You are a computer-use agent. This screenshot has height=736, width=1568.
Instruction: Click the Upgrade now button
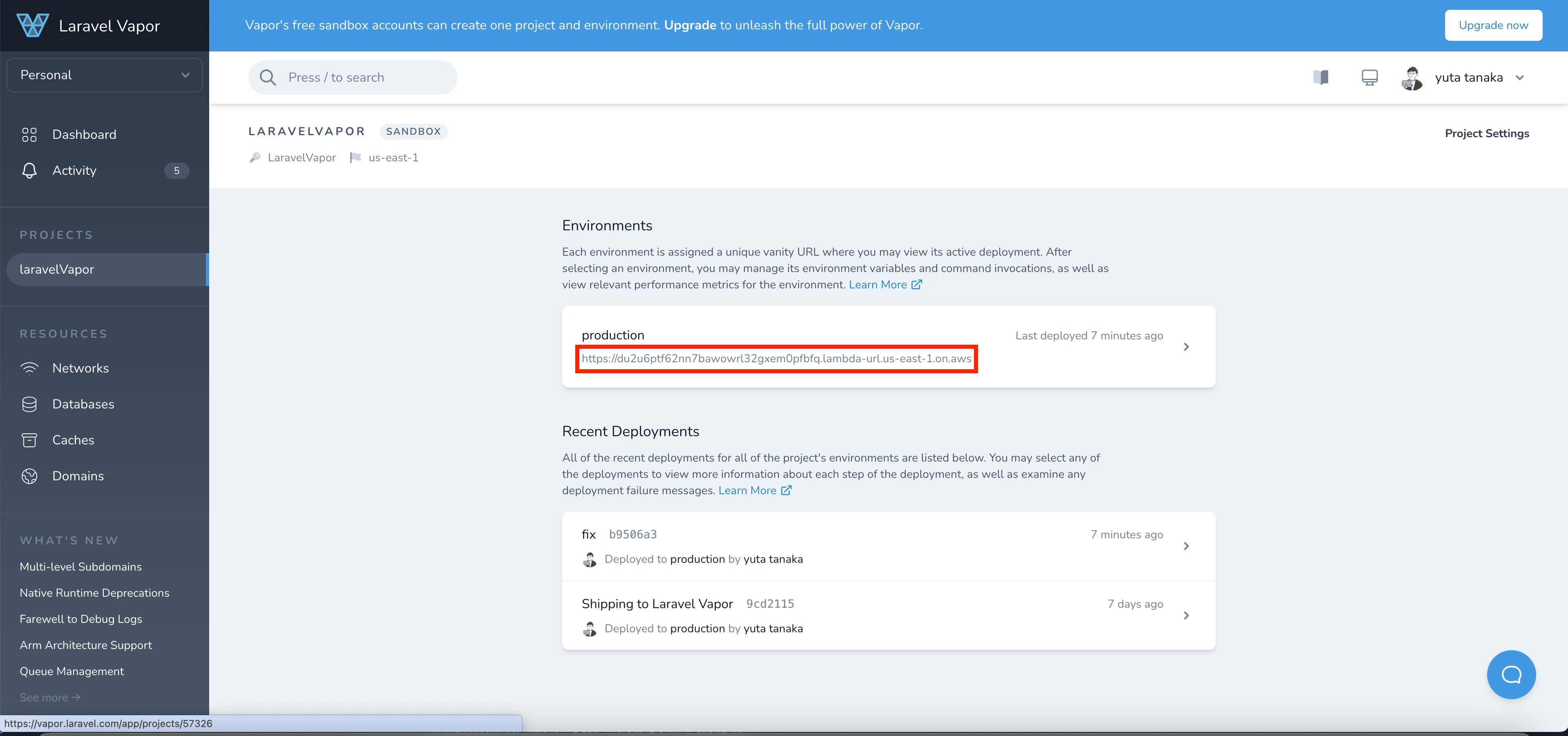point(1493,25)
